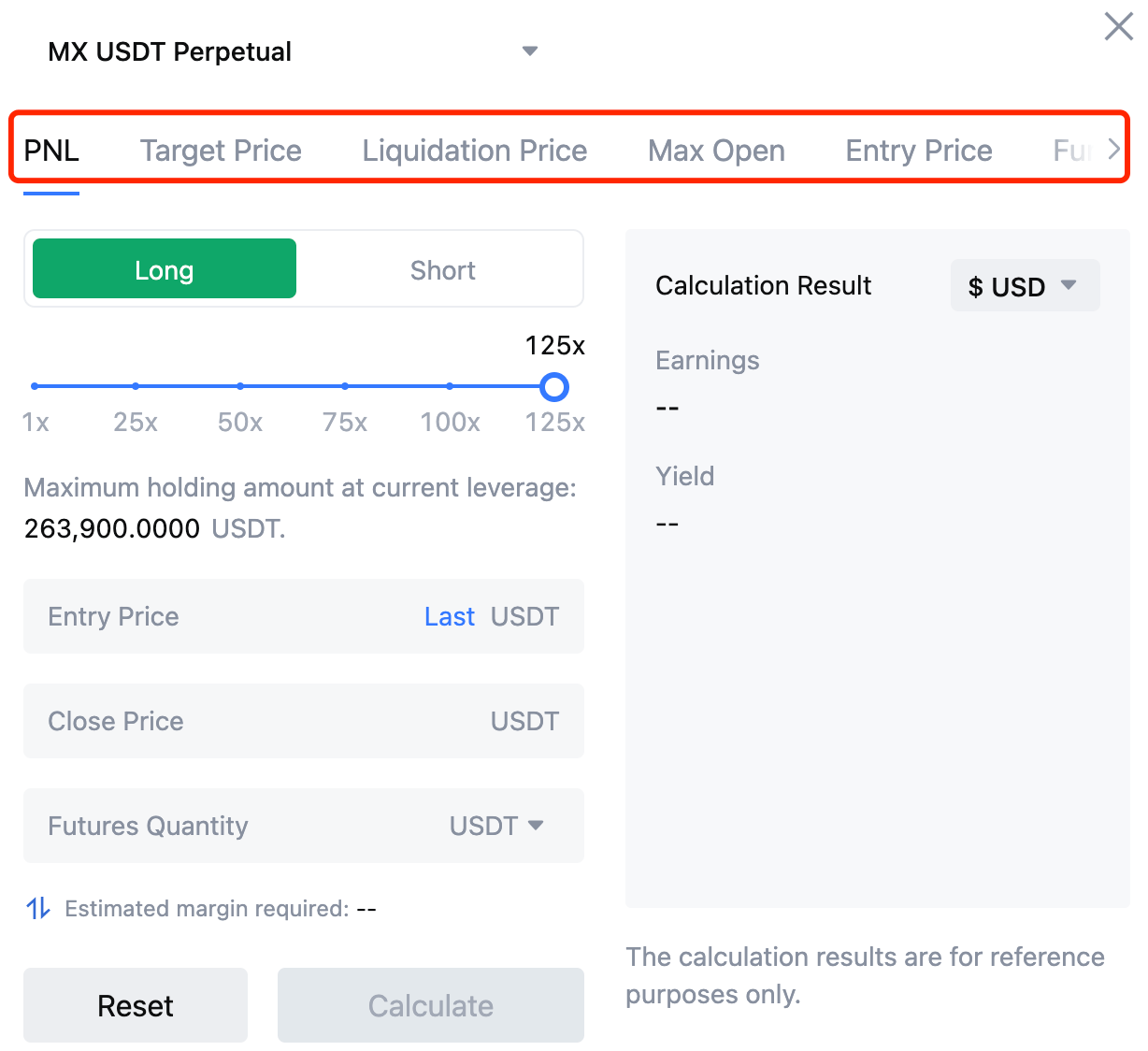Select the Max Open tab
Screen dimensions: 1148x1051
point(716,151)
